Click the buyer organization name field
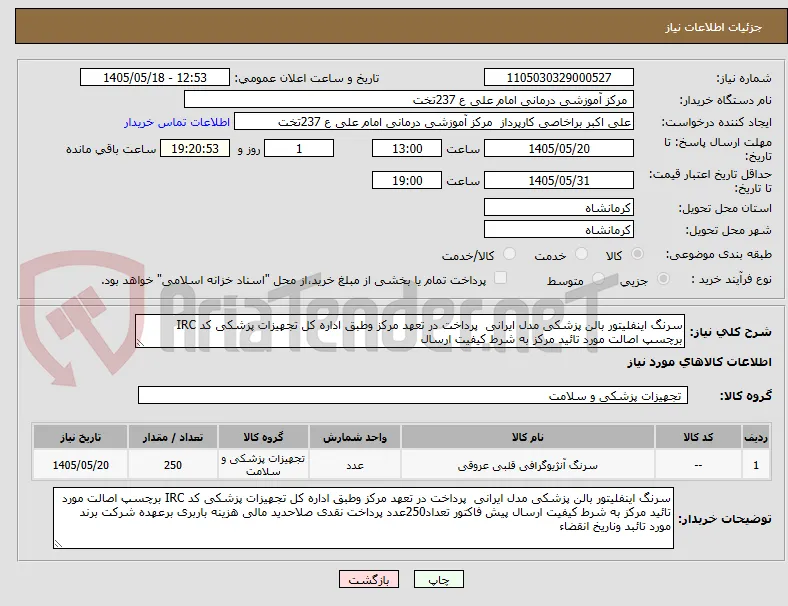 click(409, 99)
